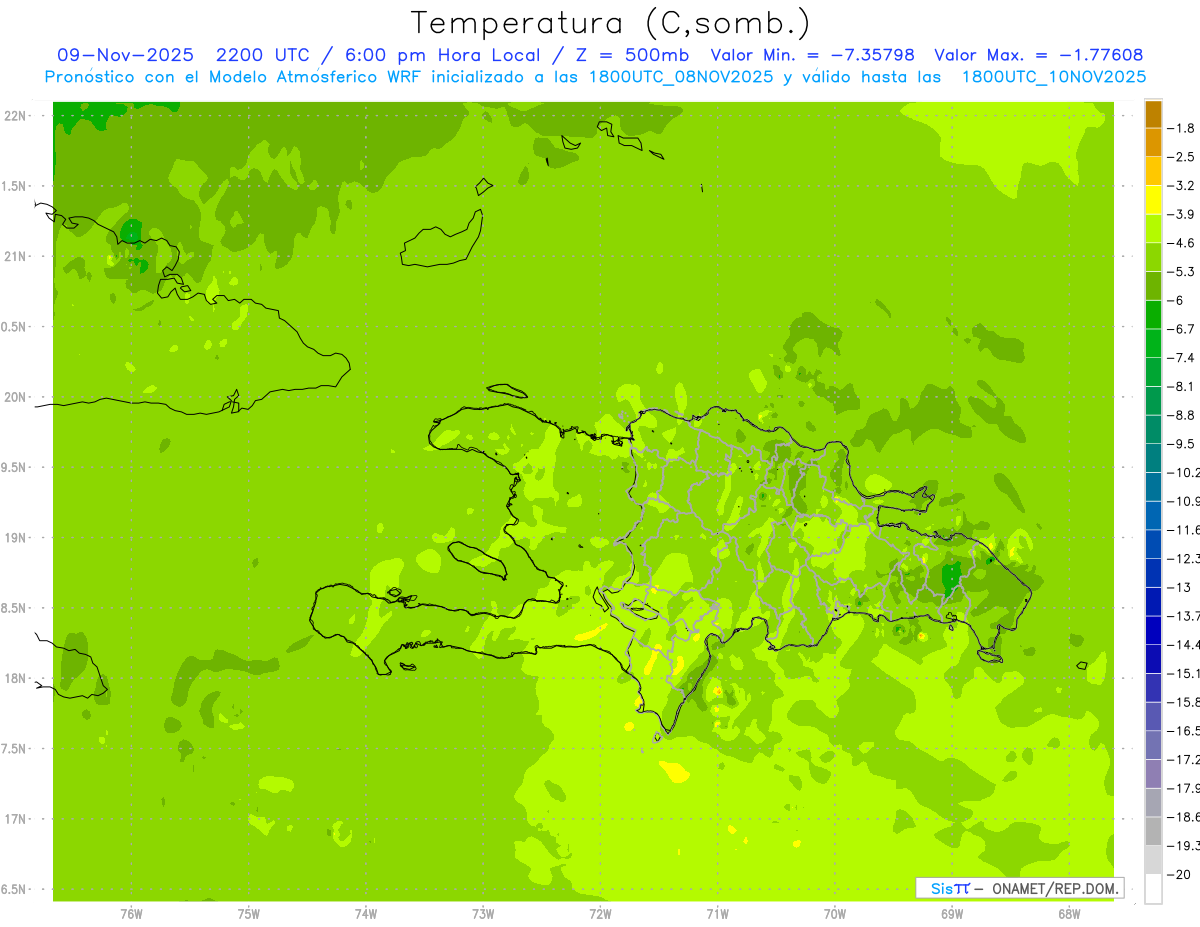Click the "71W" longitude label
The image size is (1200, 927).
(717, 913)
